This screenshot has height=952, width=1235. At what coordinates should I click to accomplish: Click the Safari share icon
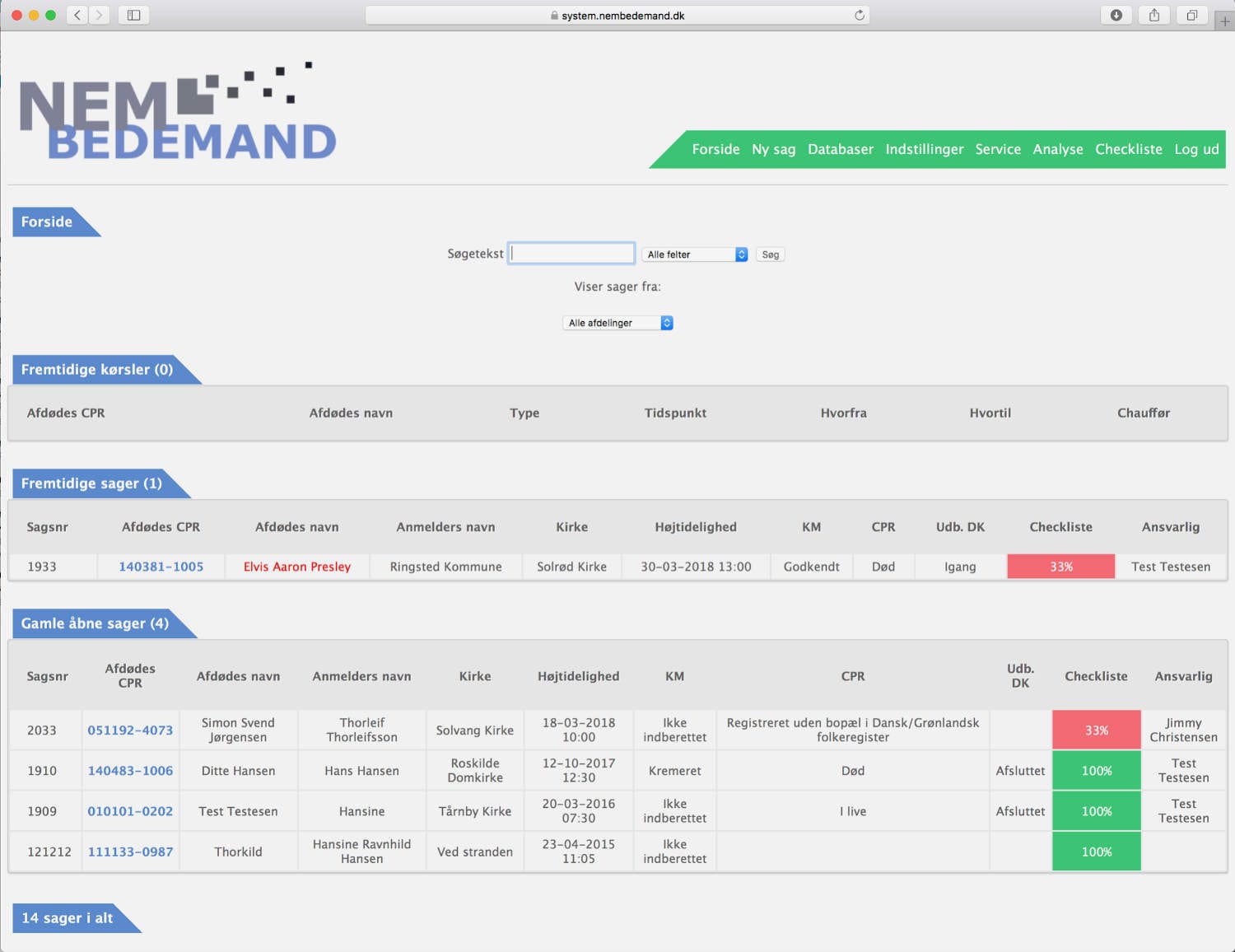(x=1154, y=15)
